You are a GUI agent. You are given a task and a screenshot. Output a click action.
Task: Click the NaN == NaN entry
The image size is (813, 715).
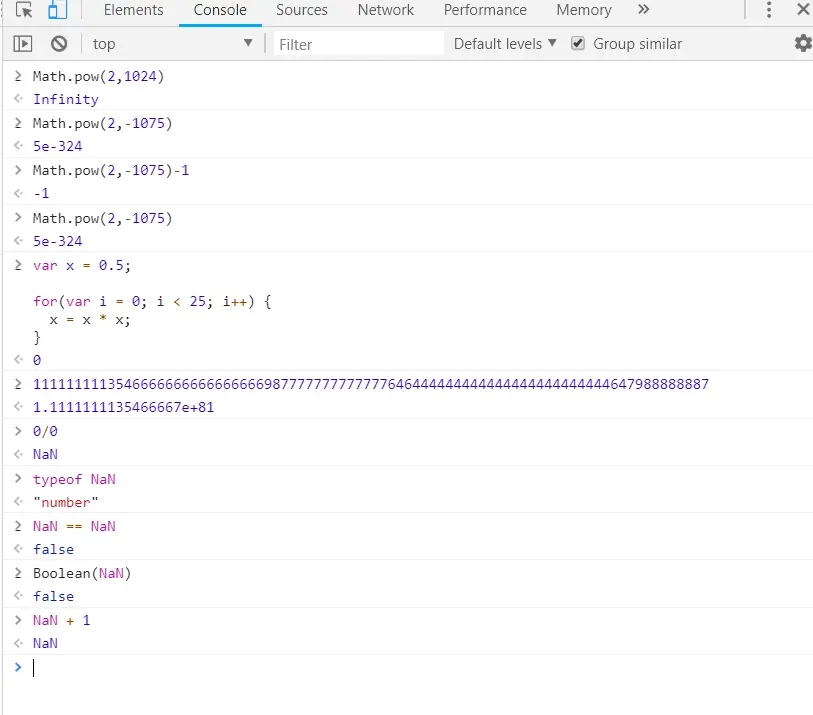tap(74, 527)
